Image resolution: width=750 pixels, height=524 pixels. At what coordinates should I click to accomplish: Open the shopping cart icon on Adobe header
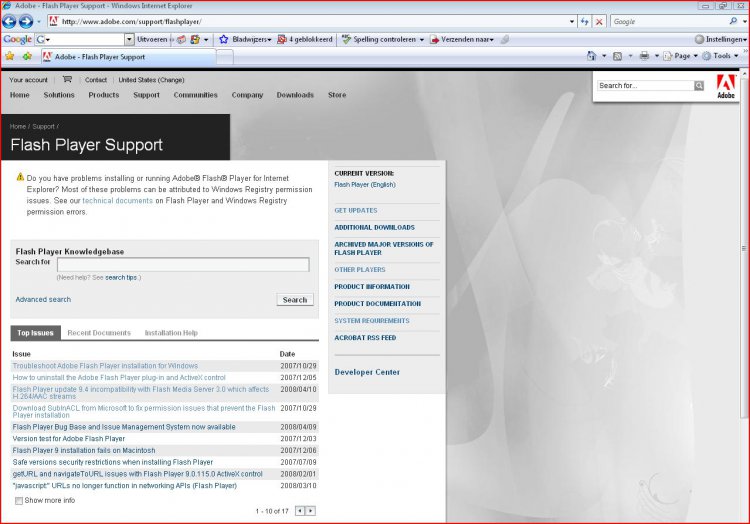(67, 79)
